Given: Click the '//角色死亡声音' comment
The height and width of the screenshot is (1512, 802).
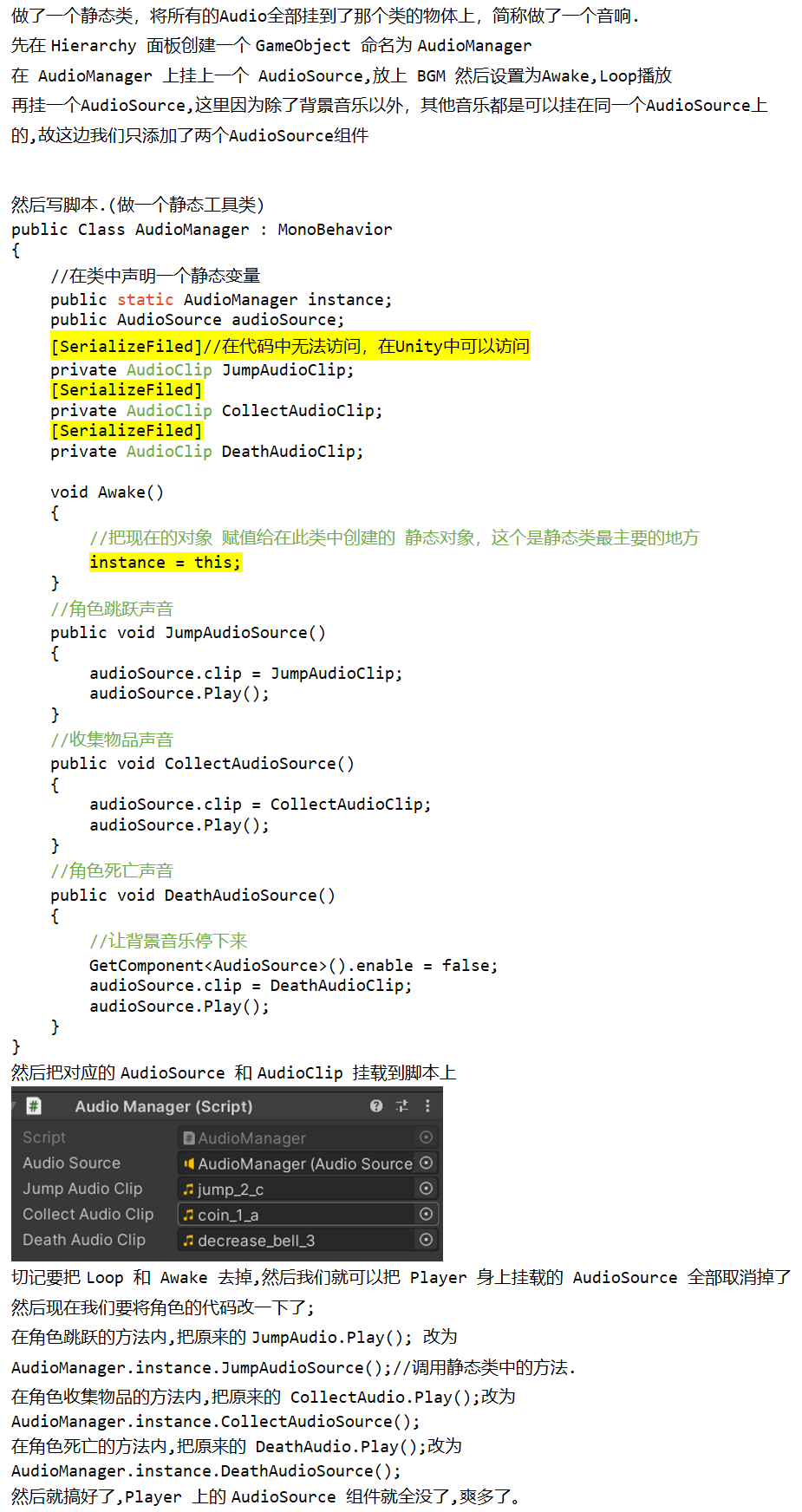Looking at the screenshot, I should [112, 871].
